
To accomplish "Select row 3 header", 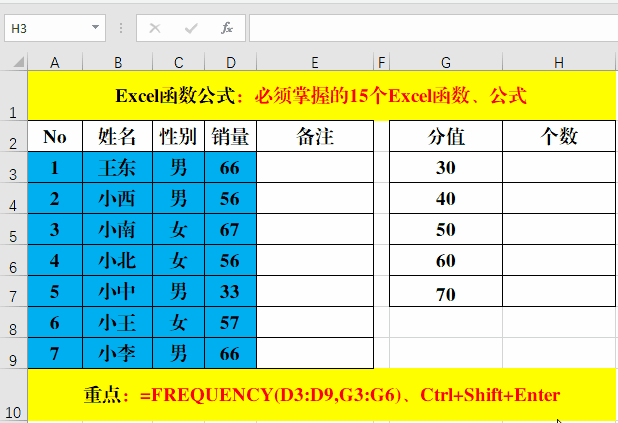I will pyautogui.click(x=13, y=167).
